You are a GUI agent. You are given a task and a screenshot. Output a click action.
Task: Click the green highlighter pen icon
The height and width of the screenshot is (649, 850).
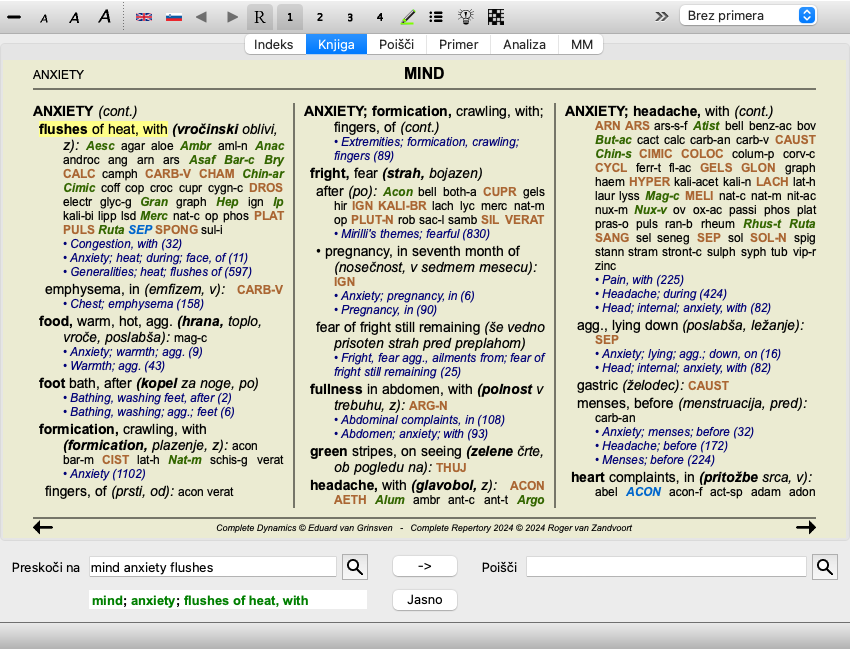click(408, 17)
